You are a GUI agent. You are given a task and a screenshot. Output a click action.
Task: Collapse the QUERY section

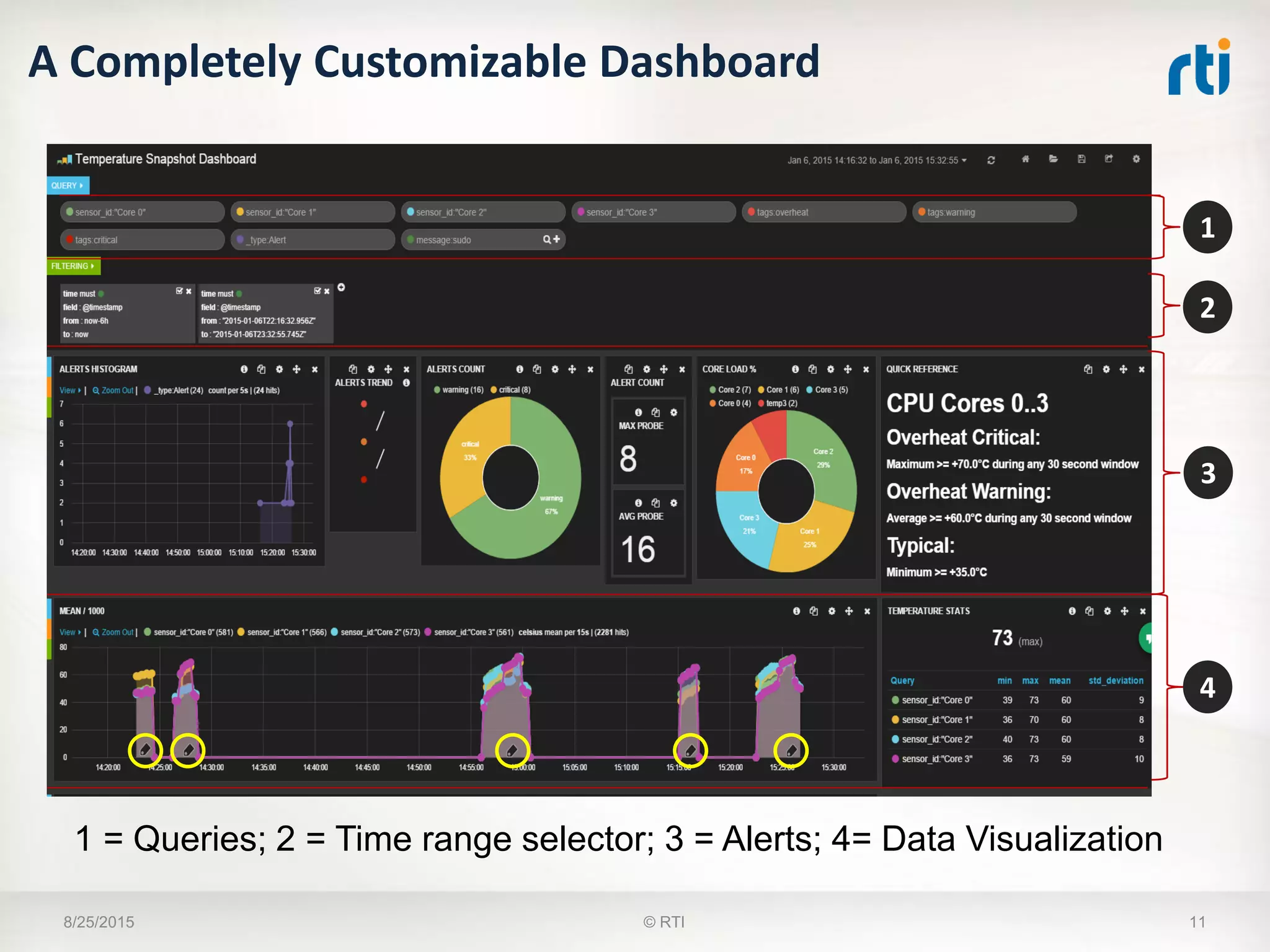click(68, 185)
